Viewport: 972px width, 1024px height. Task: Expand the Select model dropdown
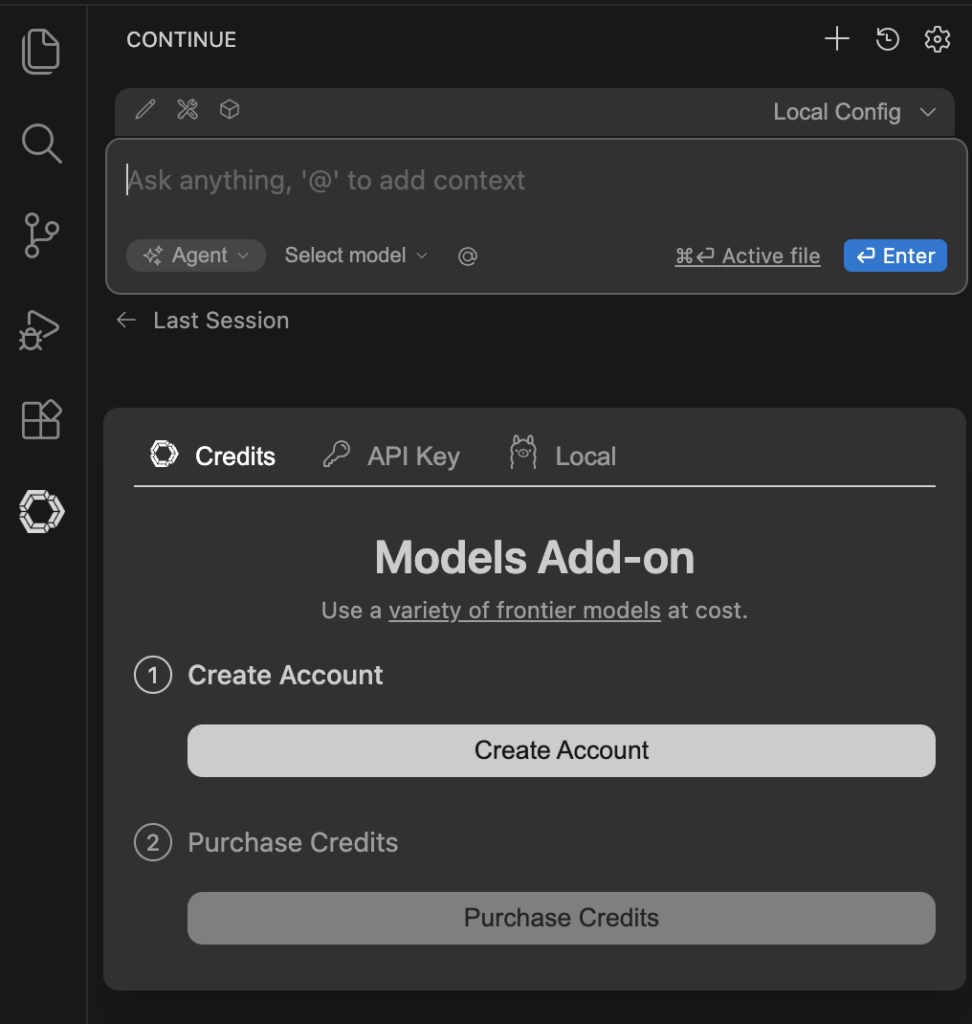(356, 256)
